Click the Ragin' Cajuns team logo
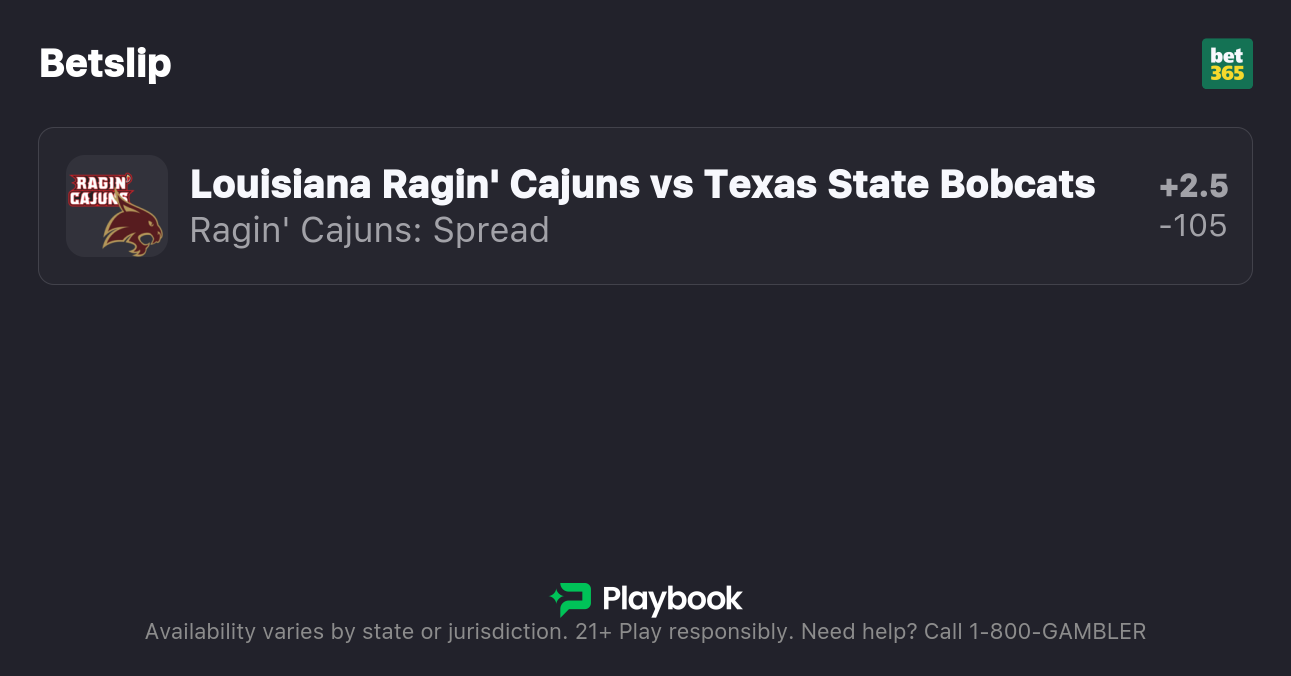 click(x=99, y=189)
